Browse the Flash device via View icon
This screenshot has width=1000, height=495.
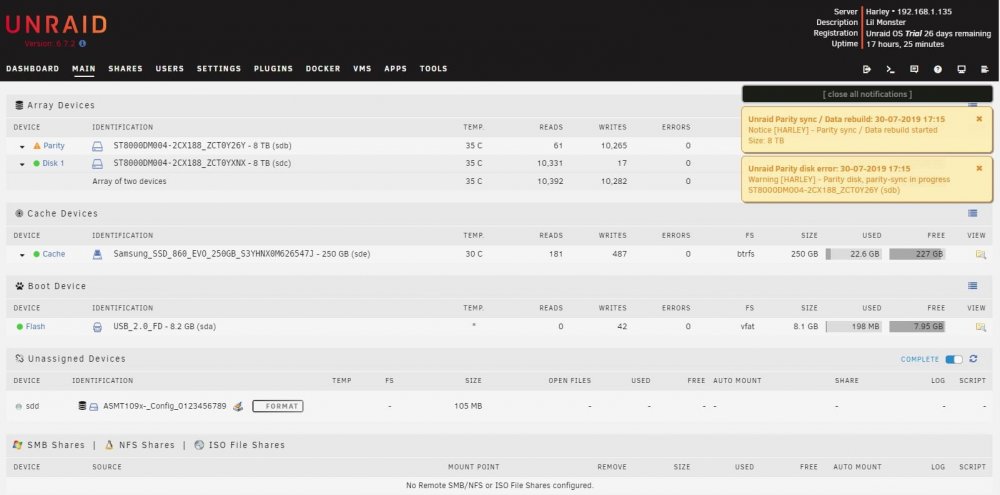click(x=980, y=327)
